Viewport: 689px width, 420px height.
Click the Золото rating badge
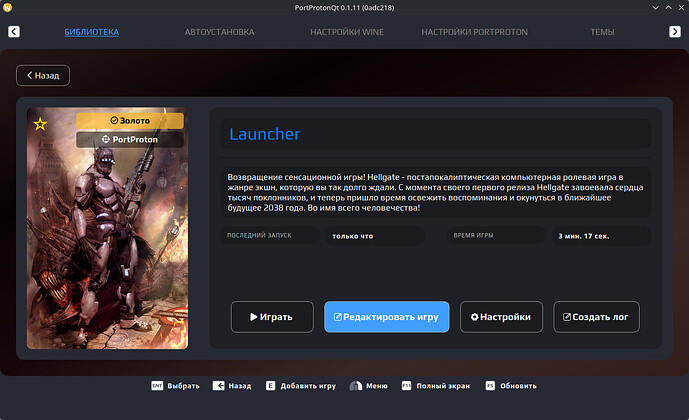[x=130, y=120]
